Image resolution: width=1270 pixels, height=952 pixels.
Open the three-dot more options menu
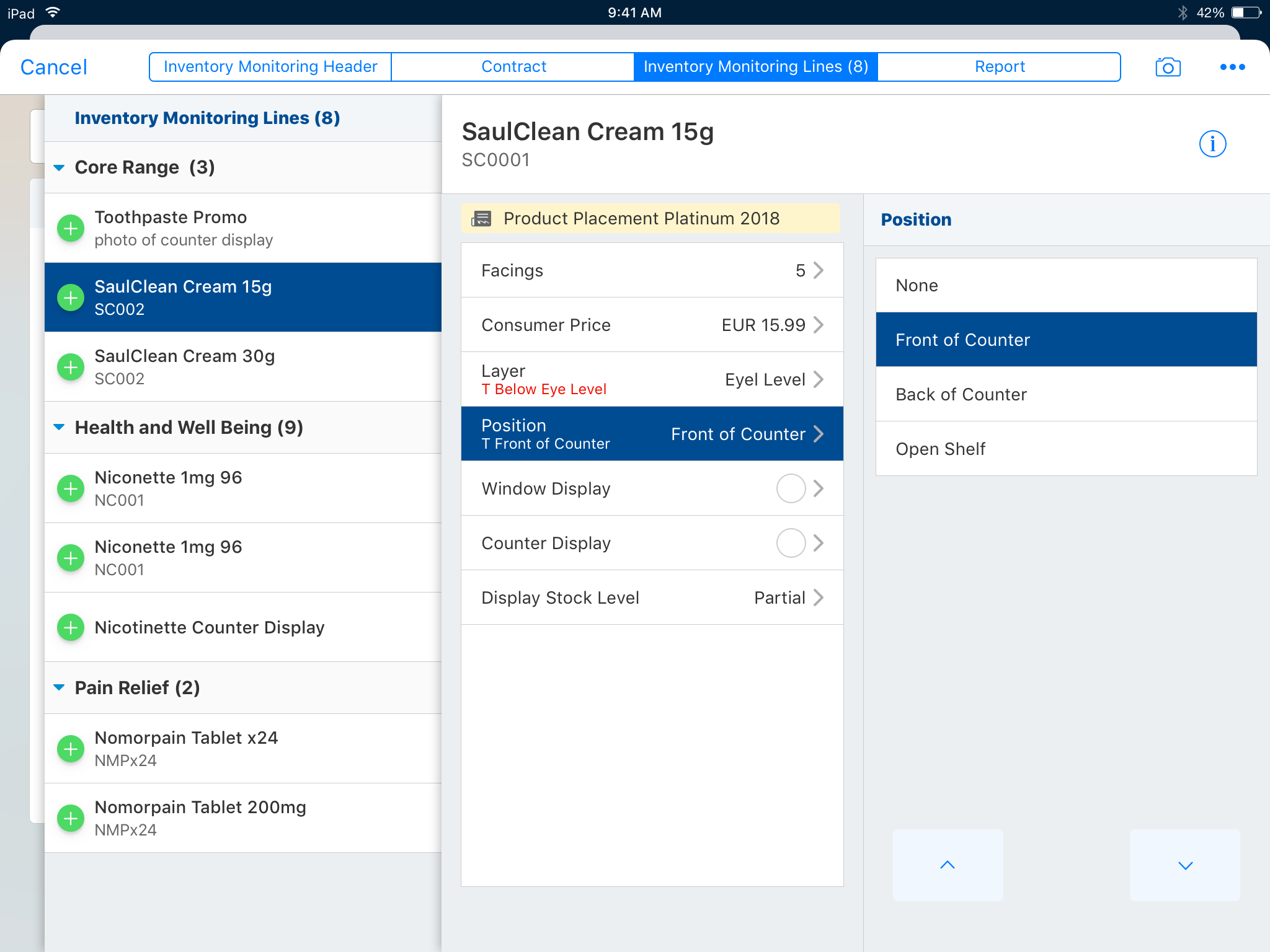click(1232, 67)
